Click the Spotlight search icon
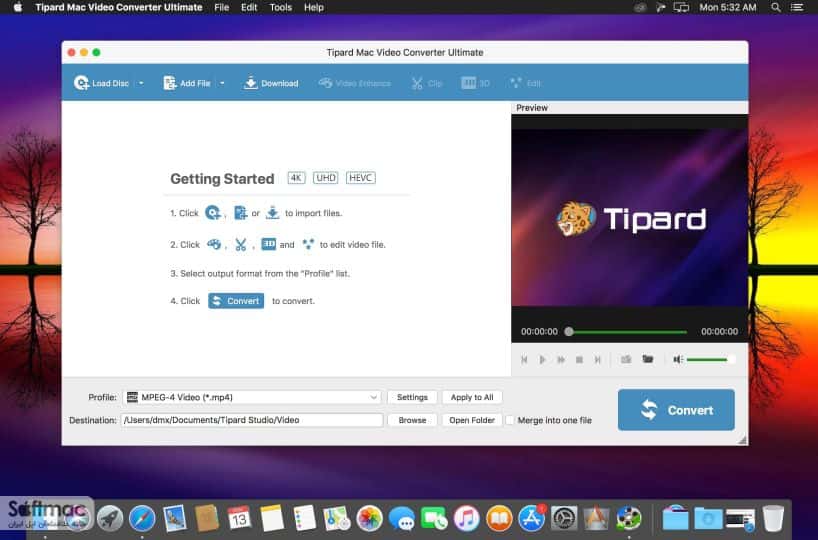818x540 pixels. (x=776, y=7)
